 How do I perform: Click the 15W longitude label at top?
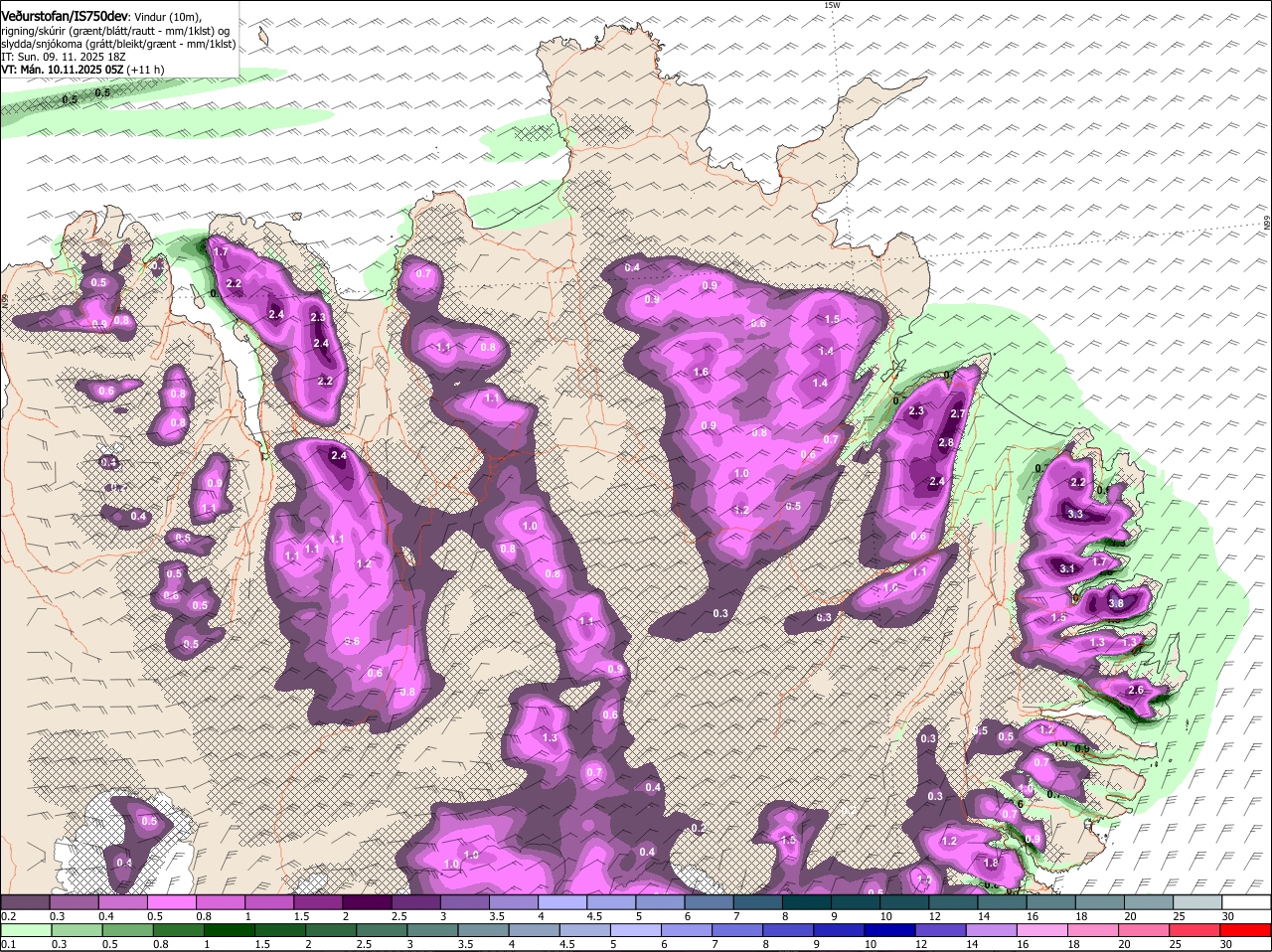[x=832, y=5]
